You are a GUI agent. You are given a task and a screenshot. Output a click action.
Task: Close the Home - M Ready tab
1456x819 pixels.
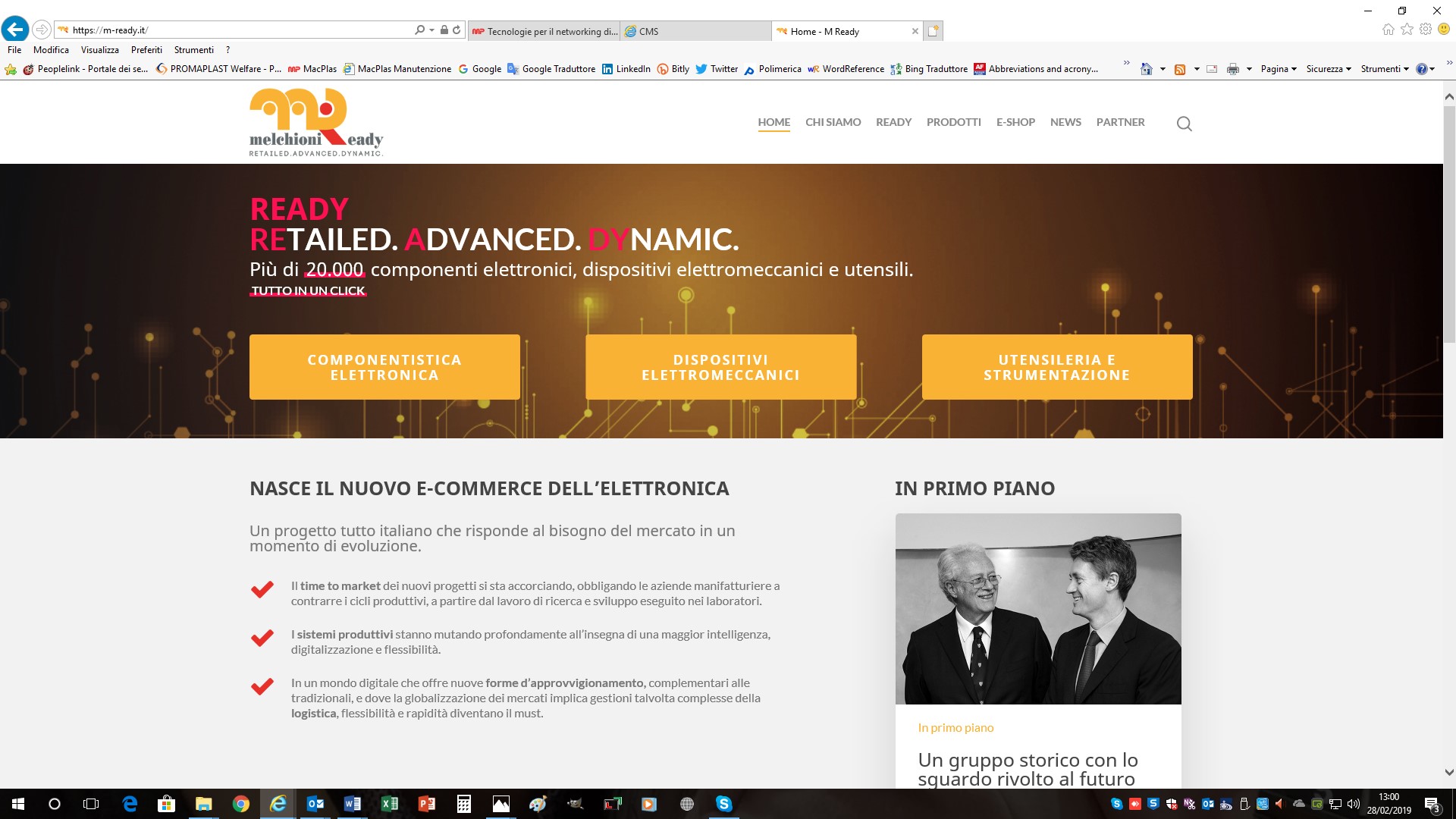click(x=915, y=31)
